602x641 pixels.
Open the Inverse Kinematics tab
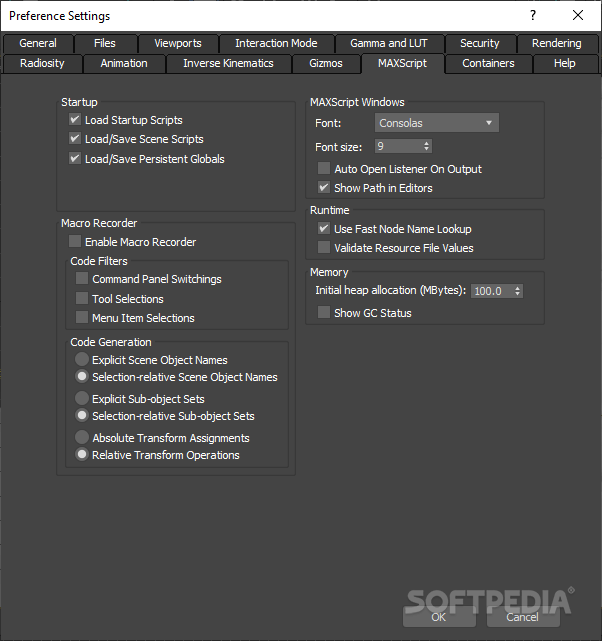[x=228, y=63]
